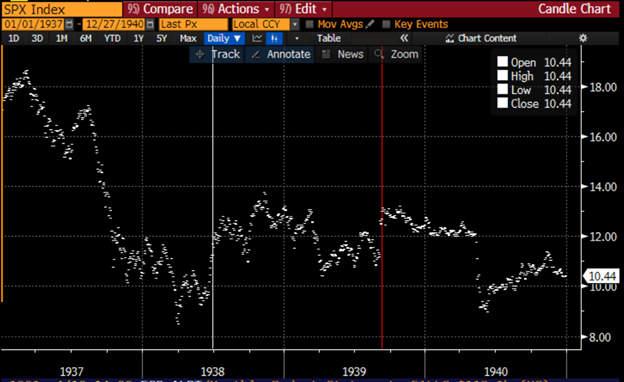The image size is (624, 382).
Task: Click the Annotate pencil icon
Action: [256, 55]
